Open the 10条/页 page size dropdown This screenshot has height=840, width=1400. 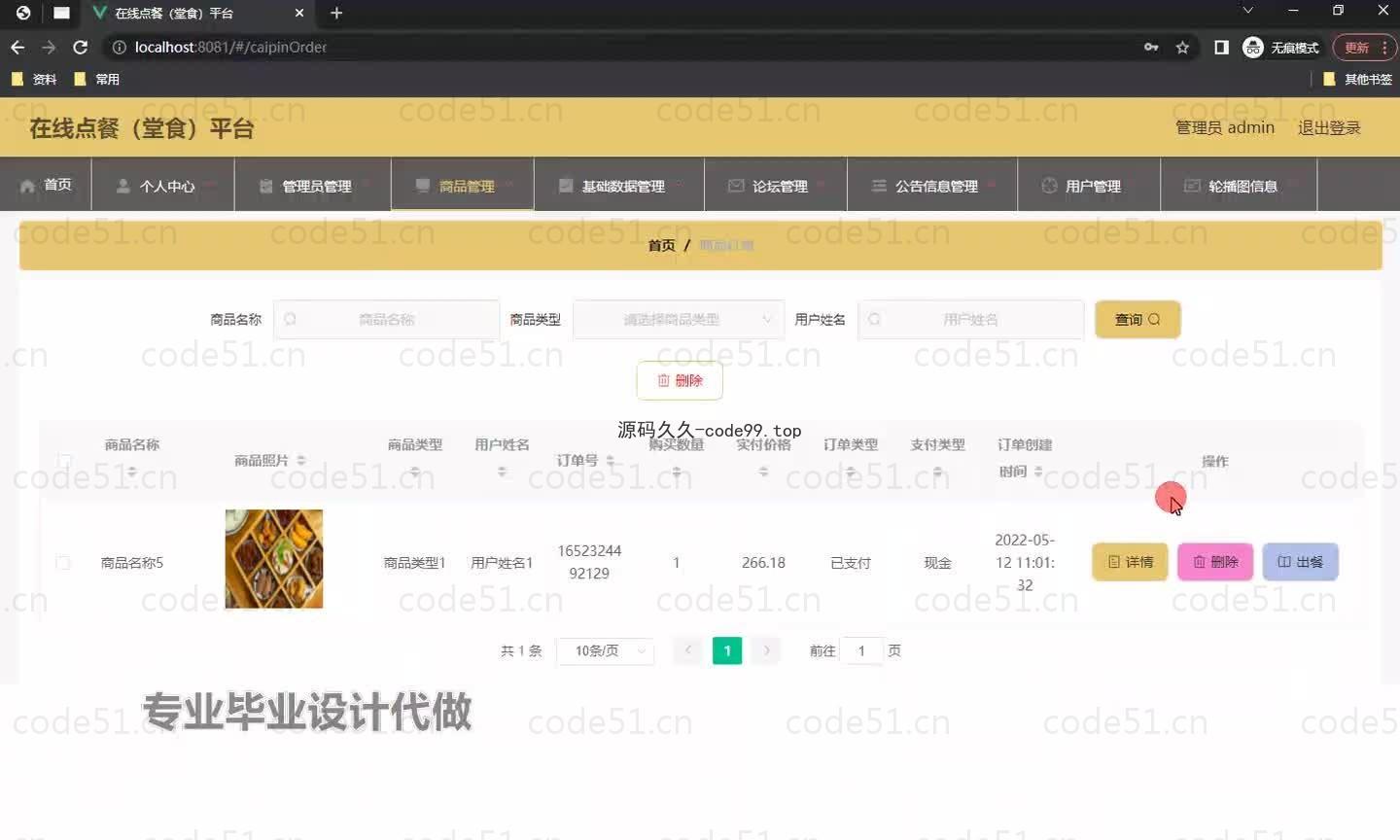[605, 650]
